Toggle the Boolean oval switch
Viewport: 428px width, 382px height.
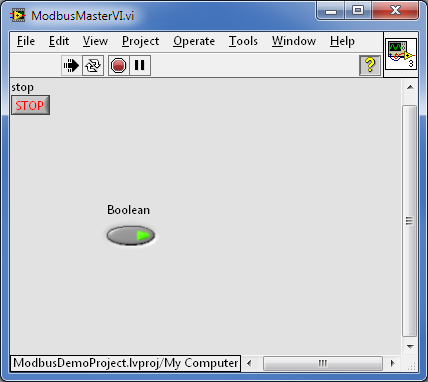[x=131, y=236]
